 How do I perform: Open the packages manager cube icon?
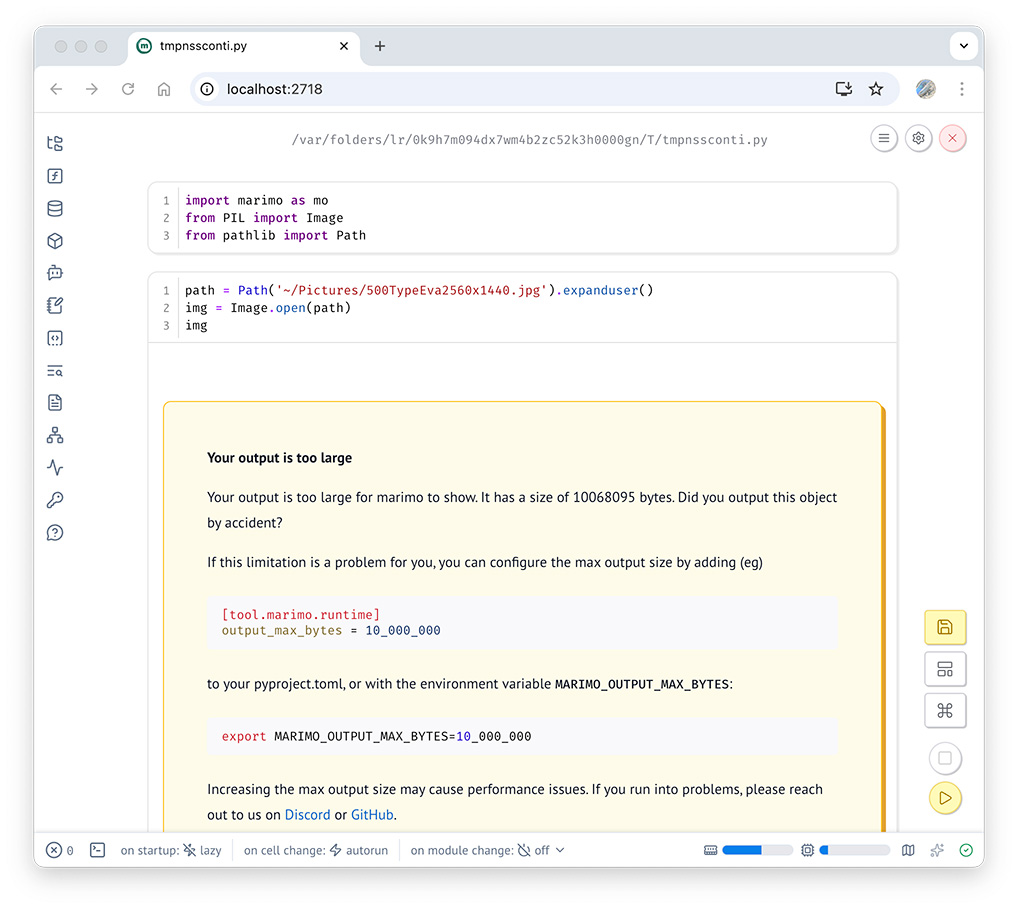pyautogui.click(x=55, y=241)
